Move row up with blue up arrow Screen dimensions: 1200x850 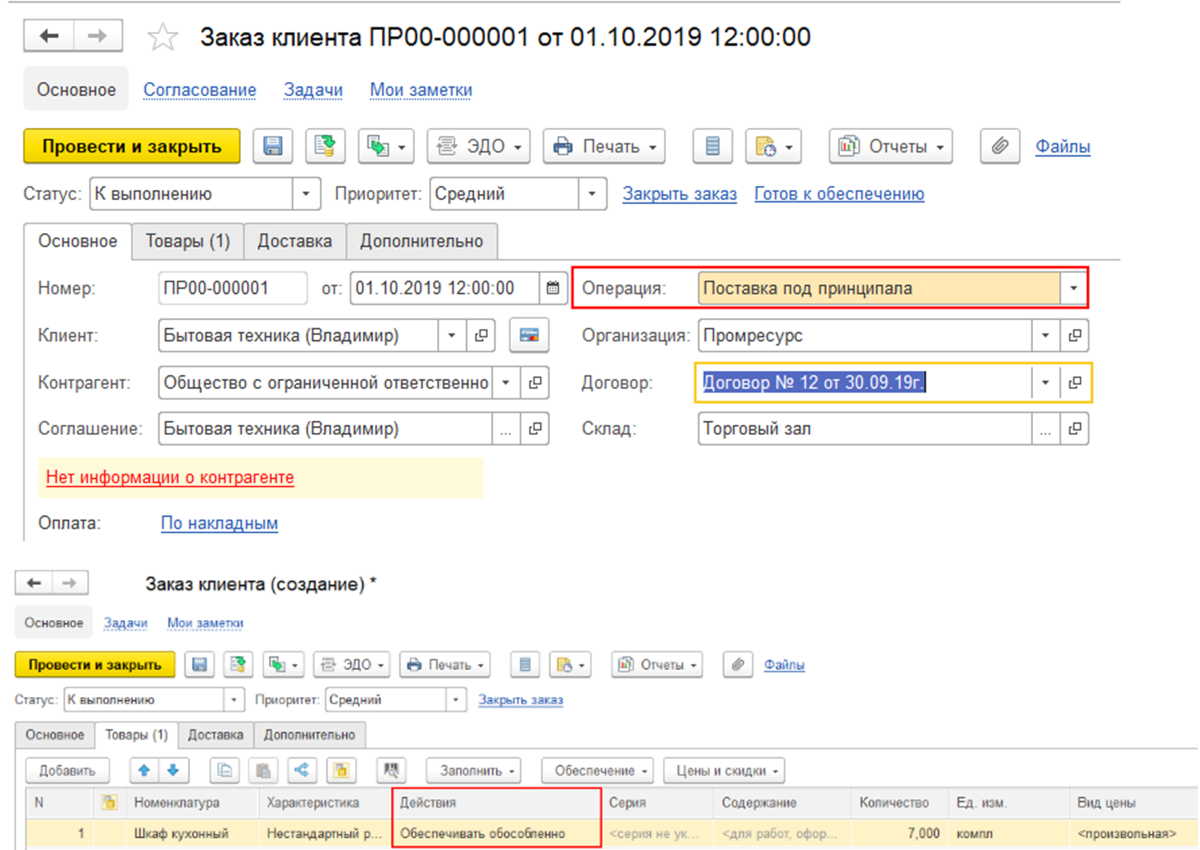click(x=145, y=771)
